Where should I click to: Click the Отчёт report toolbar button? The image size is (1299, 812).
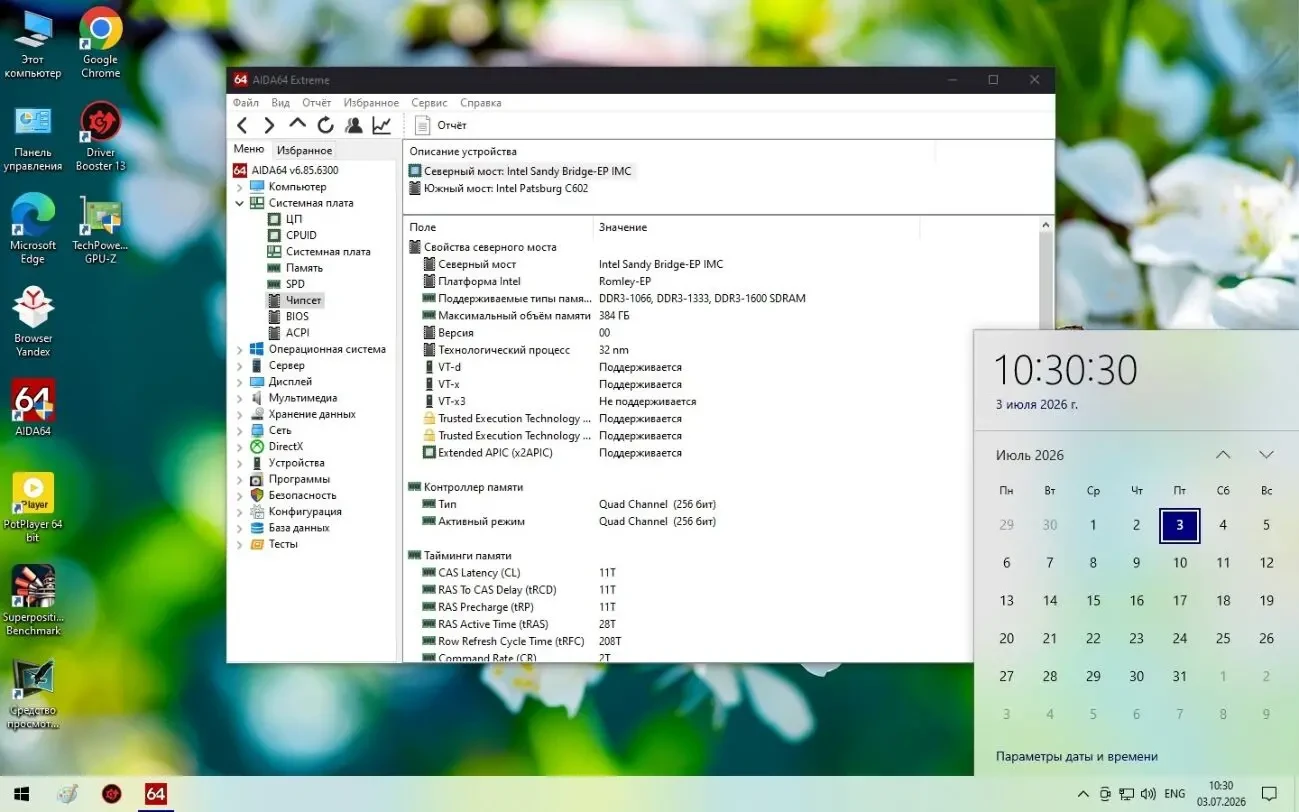[x=441, y=125]
